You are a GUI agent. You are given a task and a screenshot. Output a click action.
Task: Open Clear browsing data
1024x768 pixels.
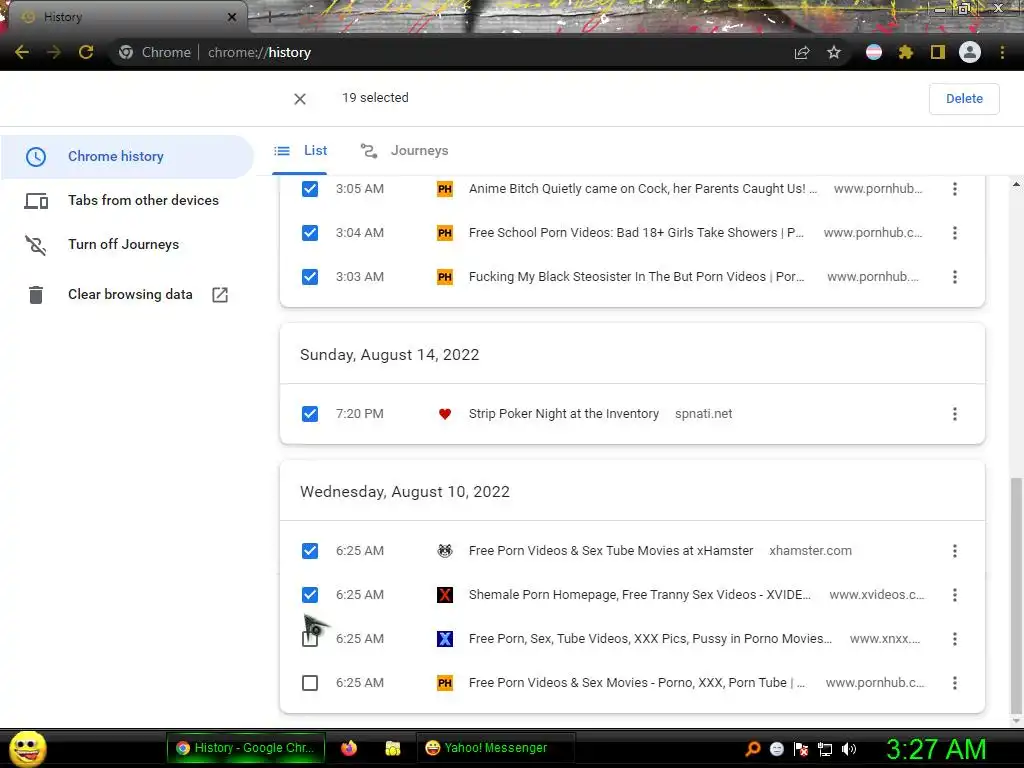click(x=127, y=295)
